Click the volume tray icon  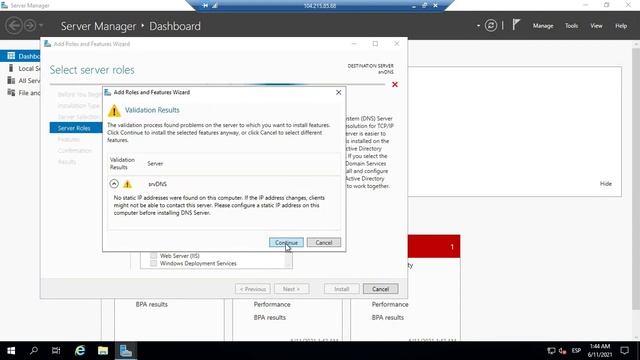[x=562, y=351]
